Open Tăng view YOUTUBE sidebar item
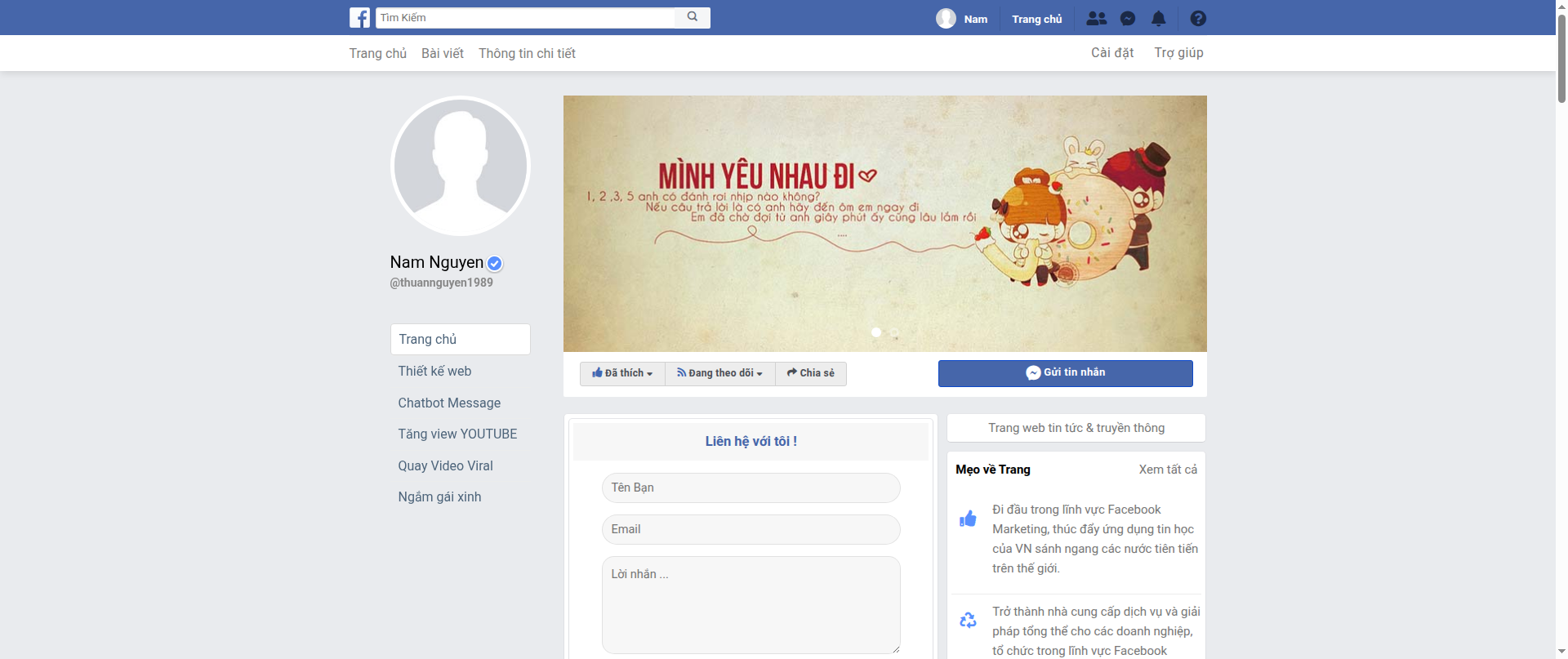Viewport: 1568px width, 659px height. (x=457, y=434)
